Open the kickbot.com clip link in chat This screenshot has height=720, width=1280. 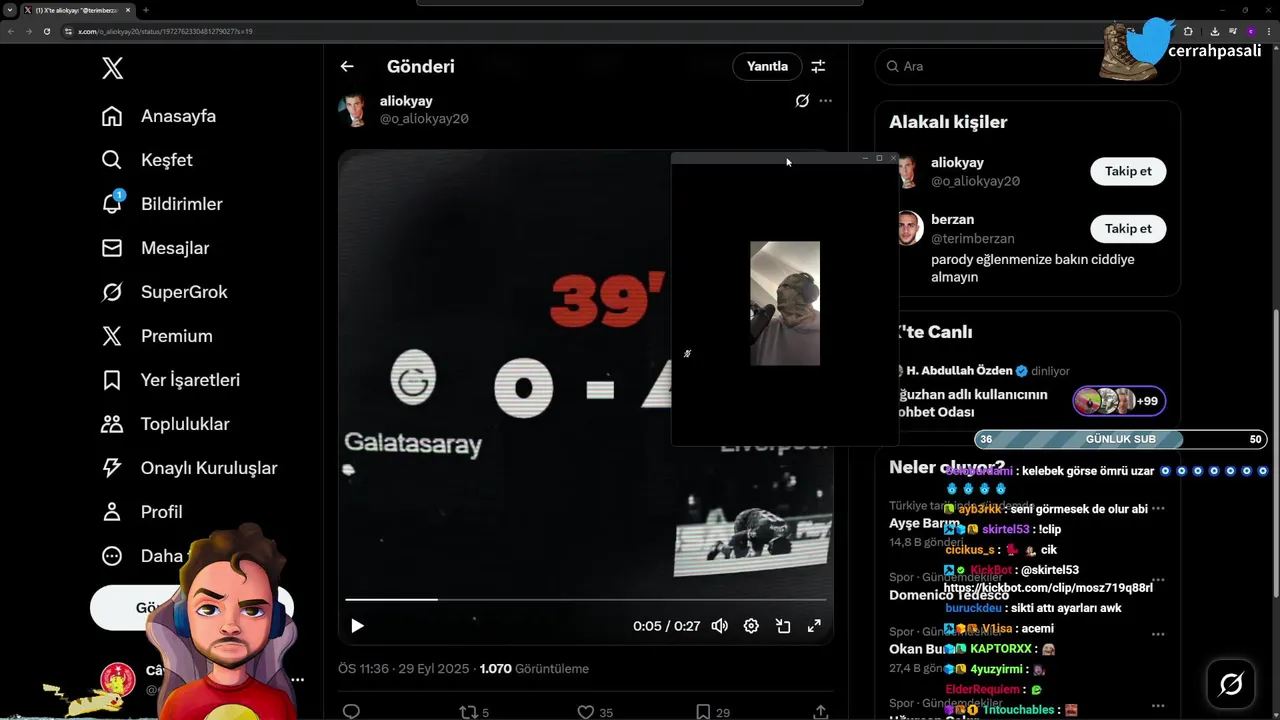pos(1048,588)
